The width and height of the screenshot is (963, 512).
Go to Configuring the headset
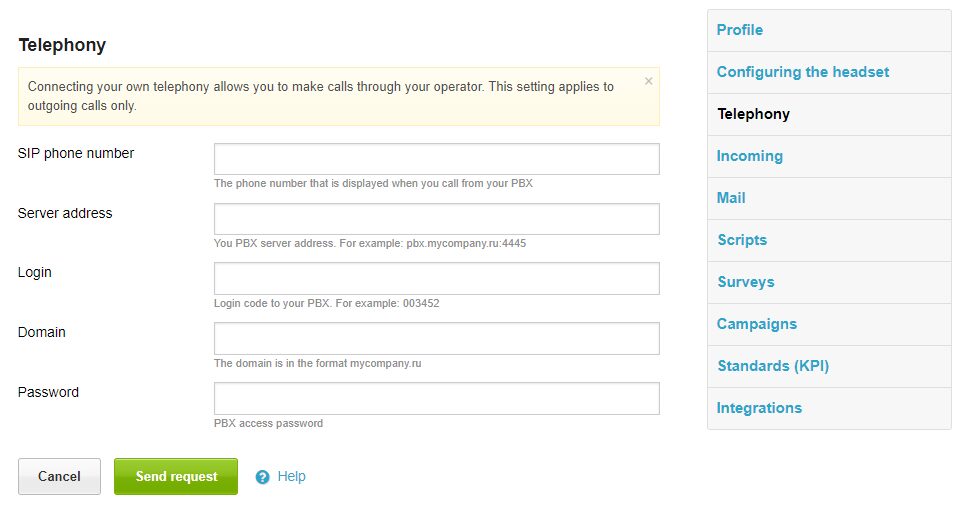click(x=802, y=72)
